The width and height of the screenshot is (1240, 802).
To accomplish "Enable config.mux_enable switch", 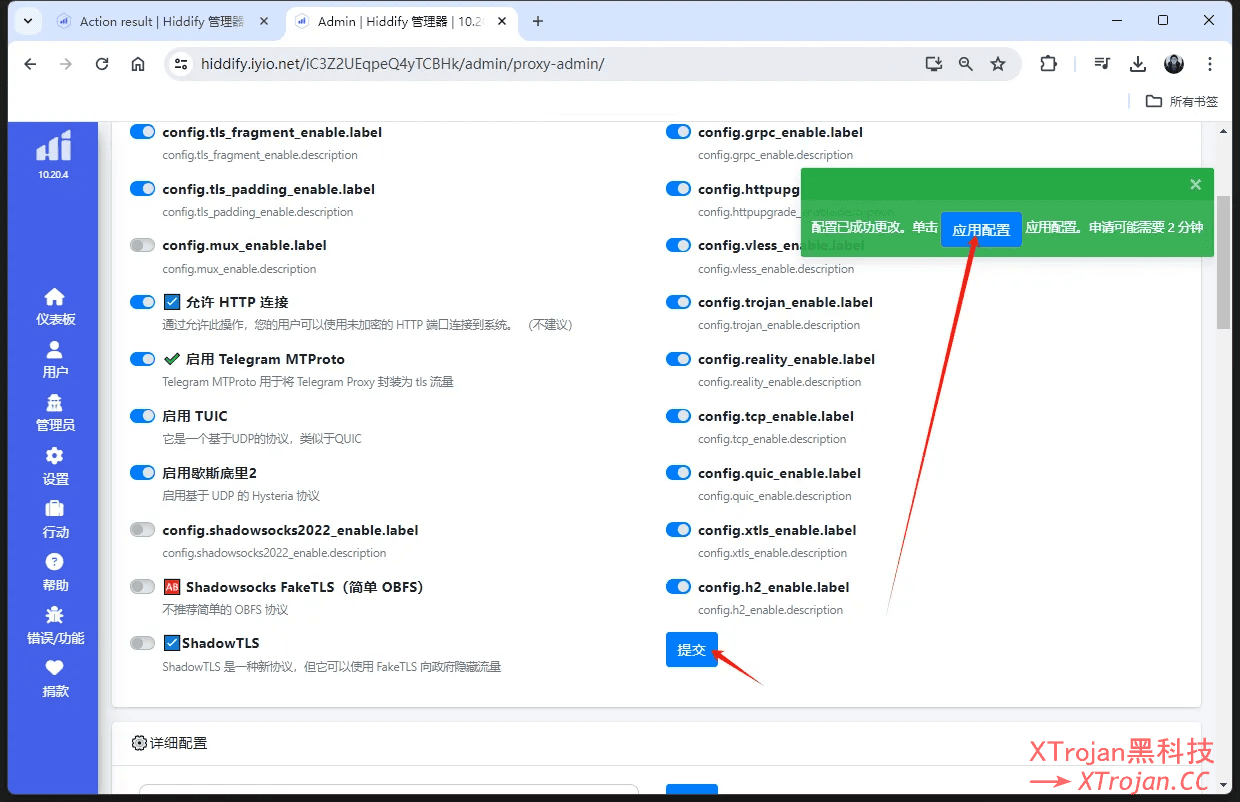I will 143,245.
